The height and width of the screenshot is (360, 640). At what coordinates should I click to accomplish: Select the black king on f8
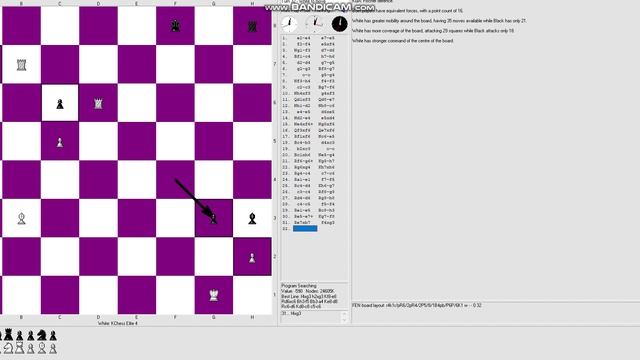175,26
